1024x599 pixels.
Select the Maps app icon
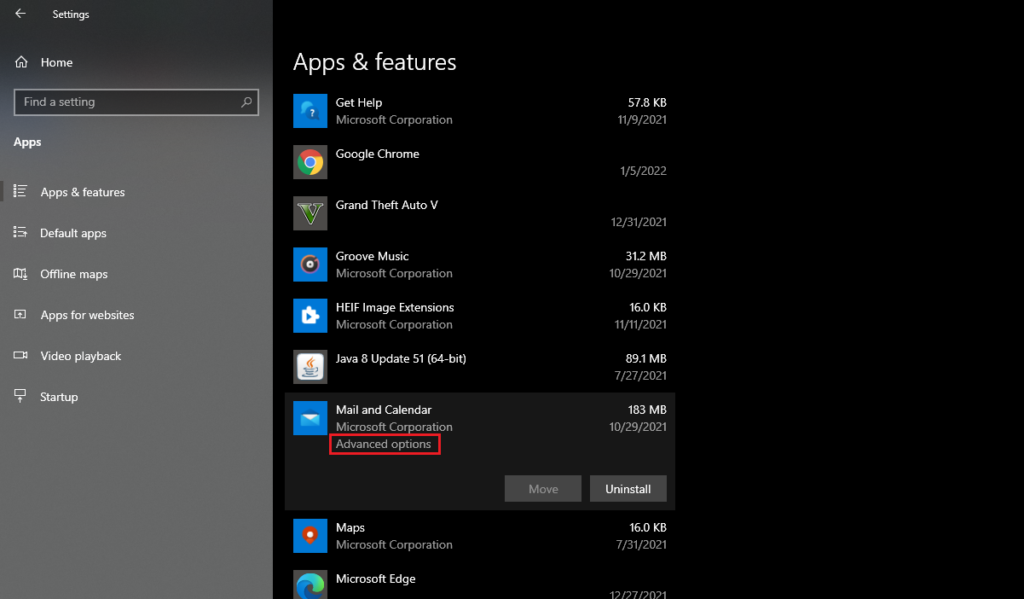310,536
